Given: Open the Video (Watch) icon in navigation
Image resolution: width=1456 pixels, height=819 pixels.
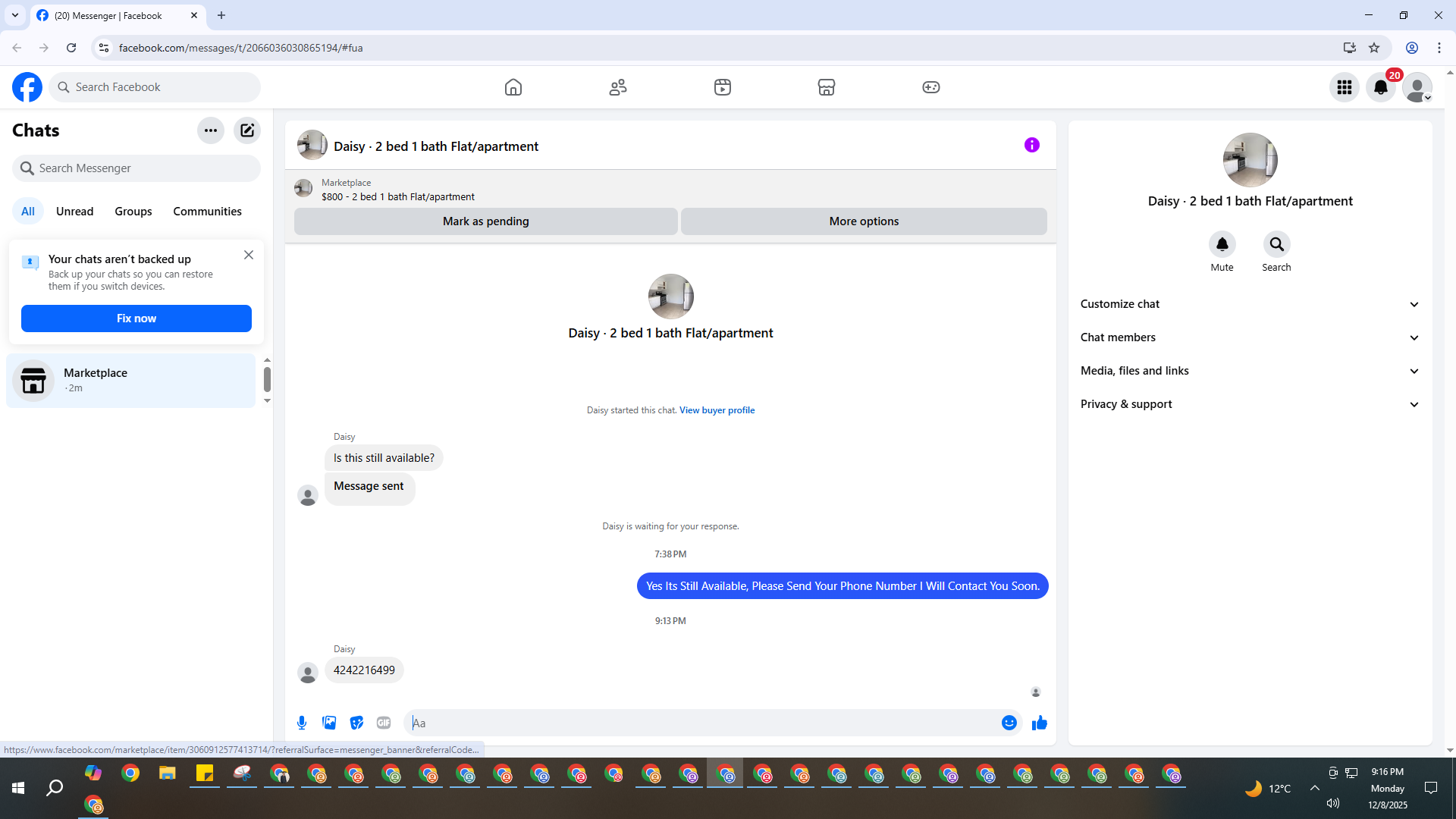Looking at the screenshot, I should pos(723,87).
